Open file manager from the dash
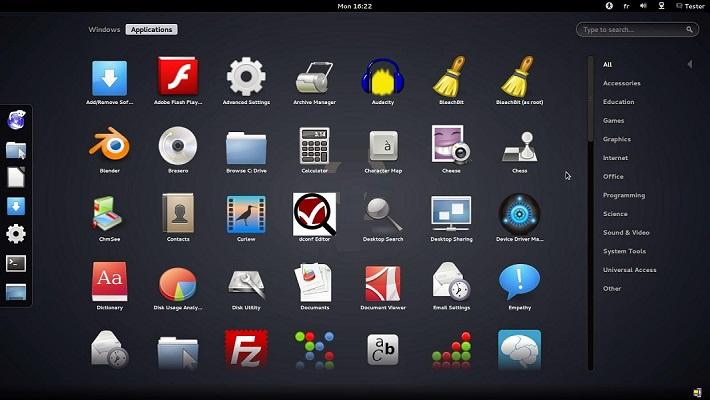Viewport: 710px width, 400px height. click(x=16, y=150)
